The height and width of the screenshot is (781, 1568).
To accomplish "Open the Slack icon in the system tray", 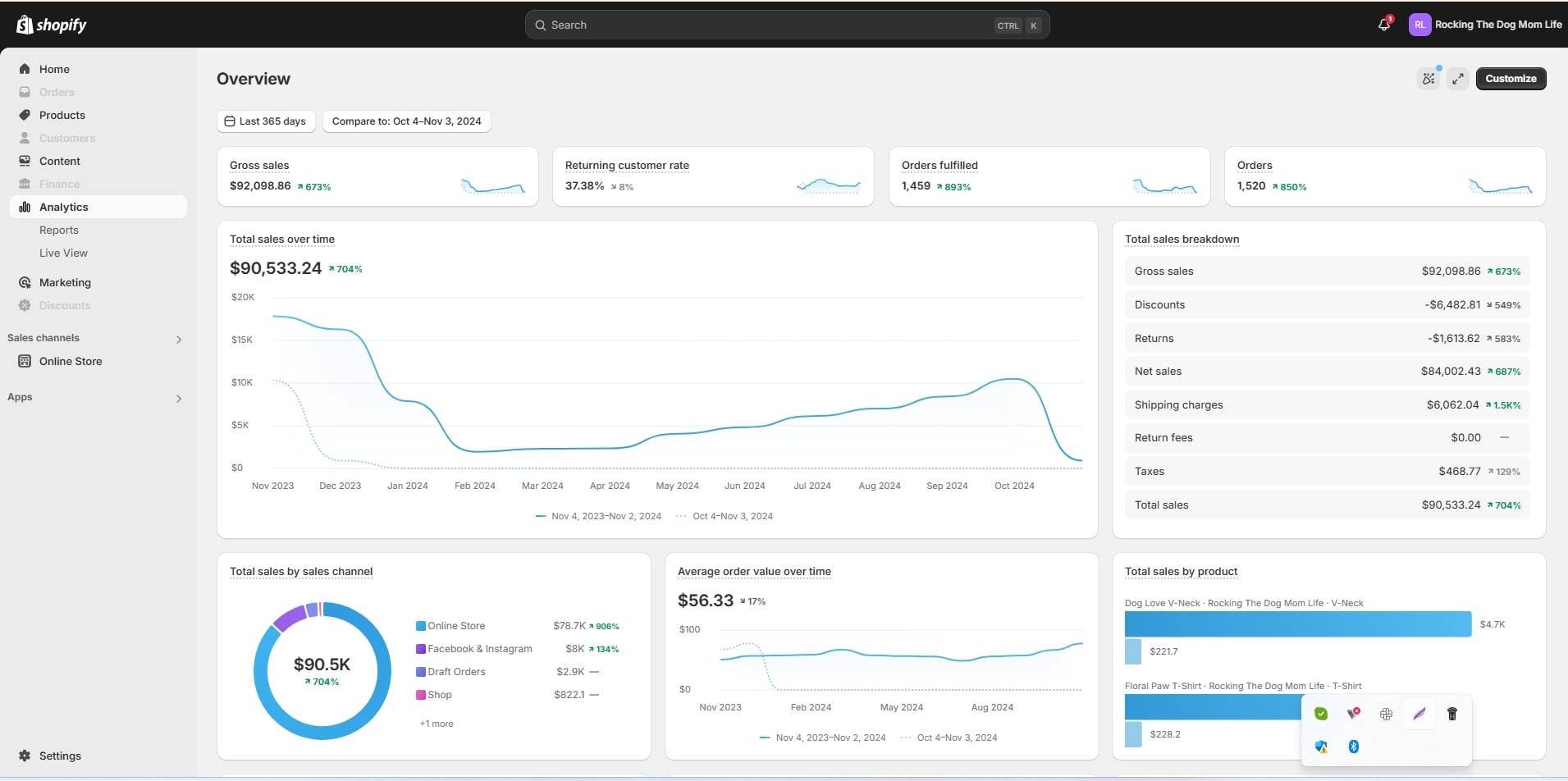I will (1387, 714).
